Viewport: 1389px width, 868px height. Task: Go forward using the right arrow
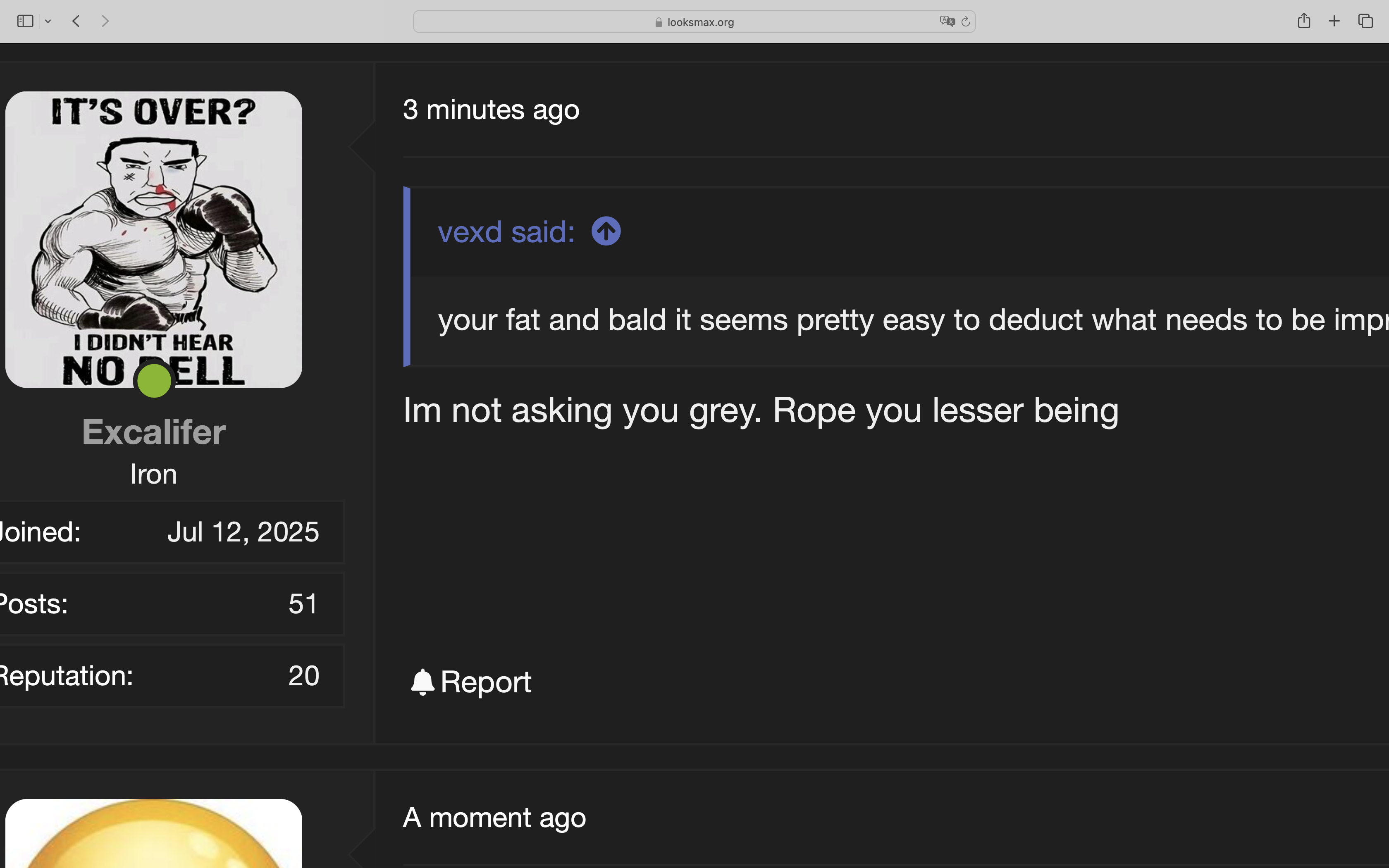[x=105, y=21]
